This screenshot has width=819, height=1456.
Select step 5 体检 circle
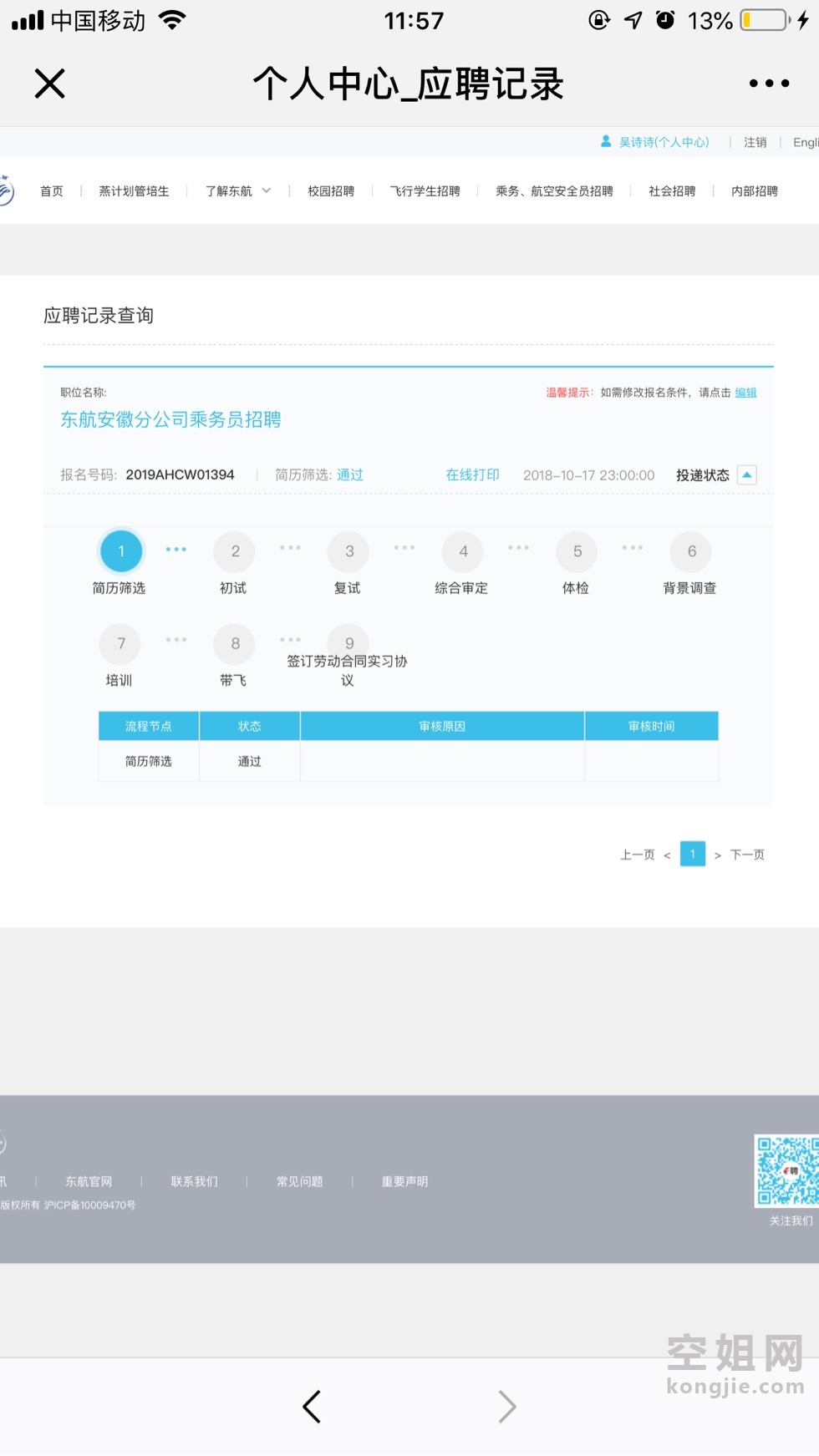[x=577, y=551]
